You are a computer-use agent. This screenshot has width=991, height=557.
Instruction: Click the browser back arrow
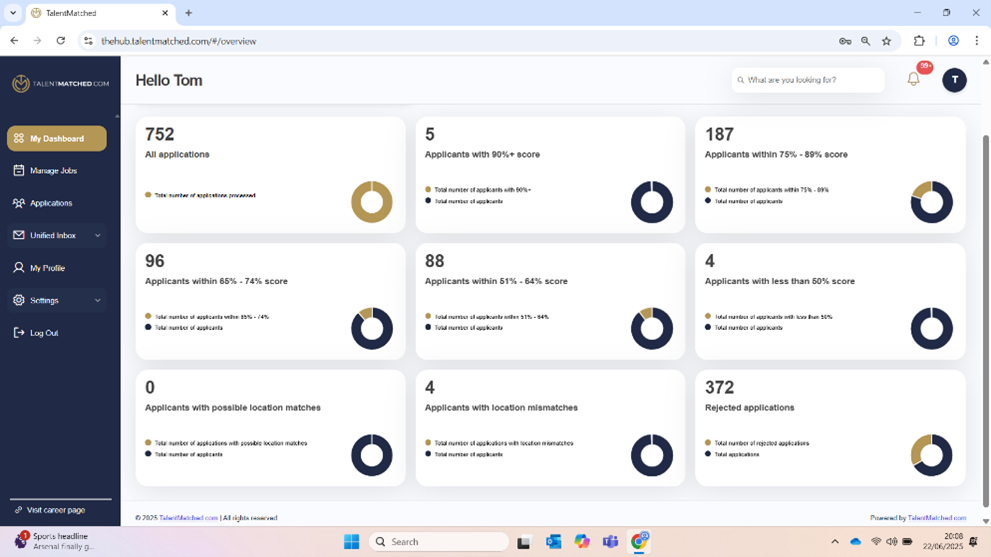14,41
